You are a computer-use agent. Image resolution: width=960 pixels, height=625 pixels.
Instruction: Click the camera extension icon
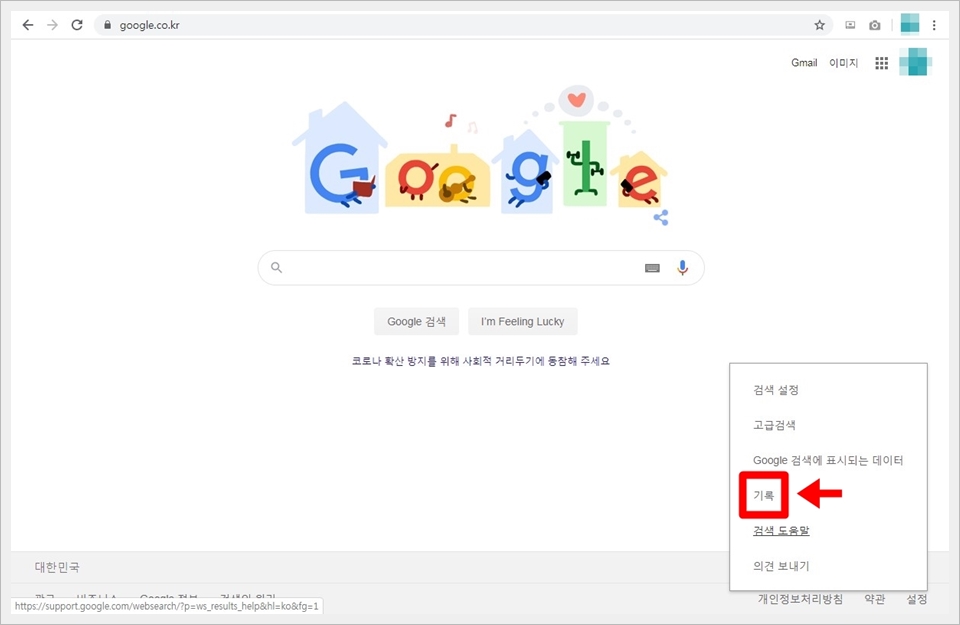tap(874, 25)
